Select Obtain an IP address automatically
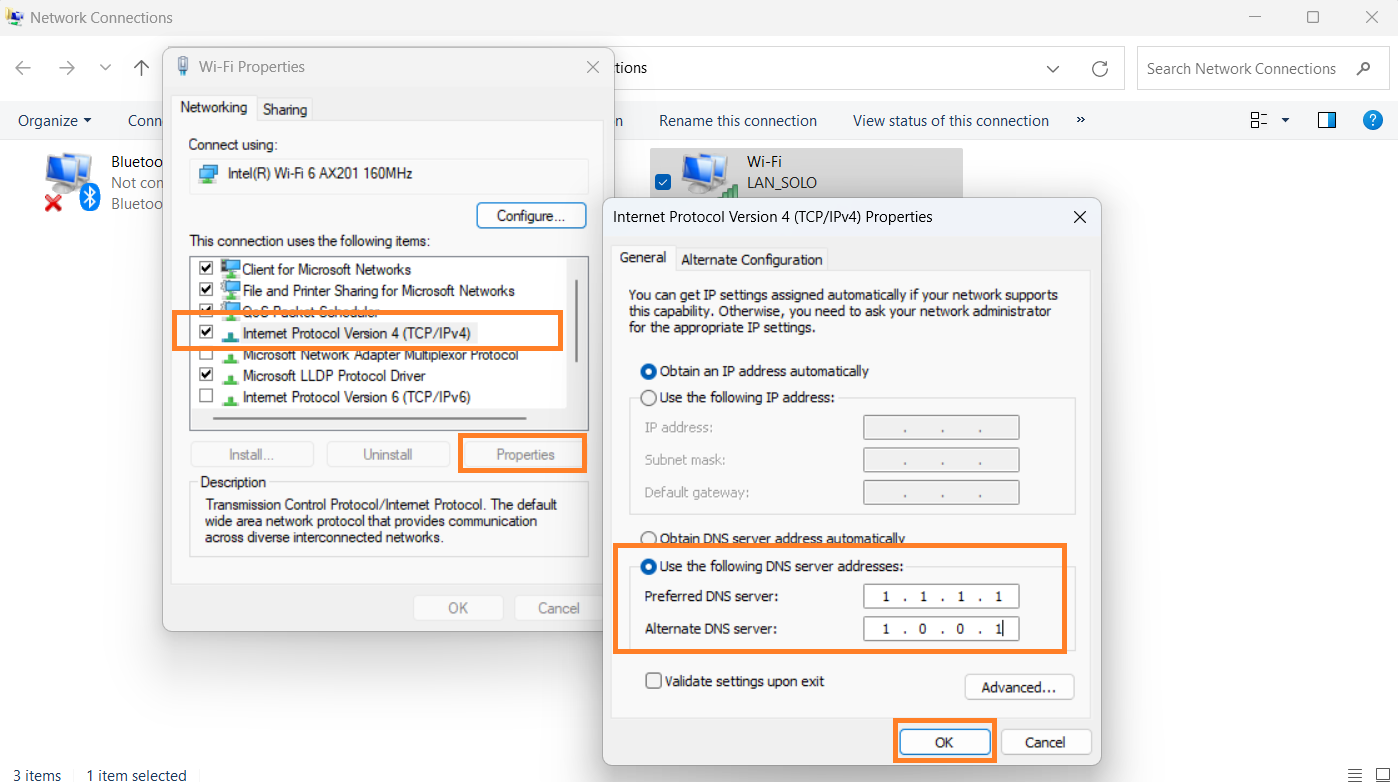This screenshot has width=1398, height=782. click(755, 371)
